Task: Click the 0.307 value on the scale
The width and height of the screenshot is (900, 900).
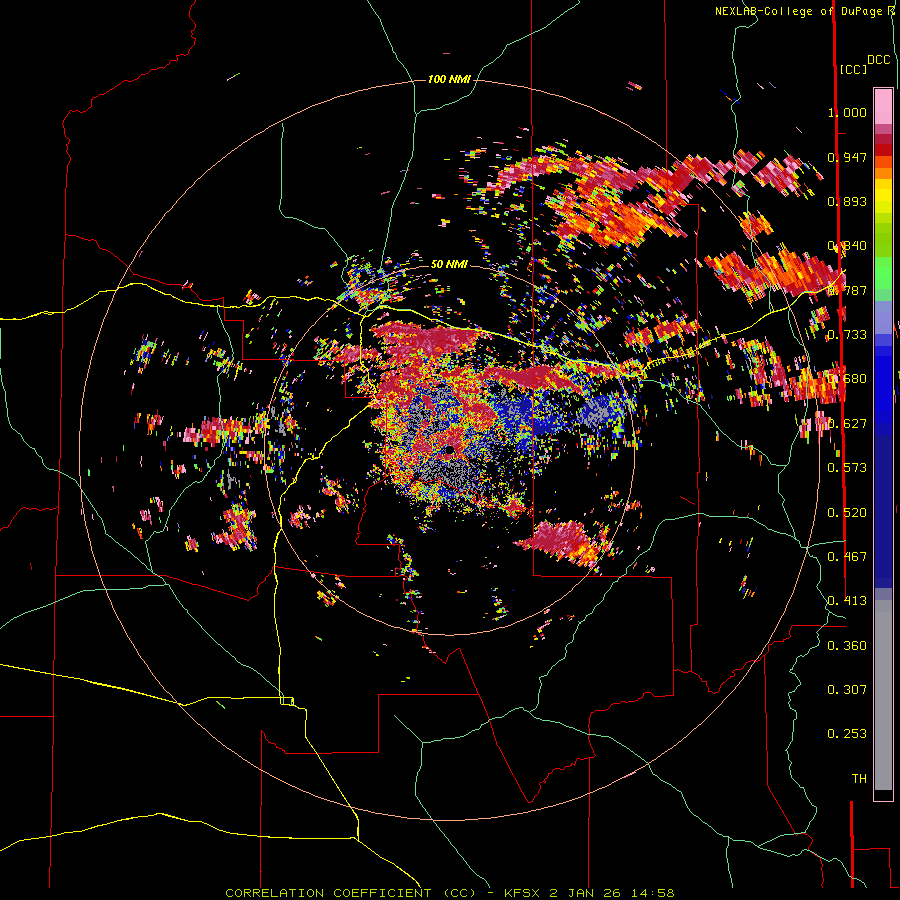Action: click(x=847, y=690)
